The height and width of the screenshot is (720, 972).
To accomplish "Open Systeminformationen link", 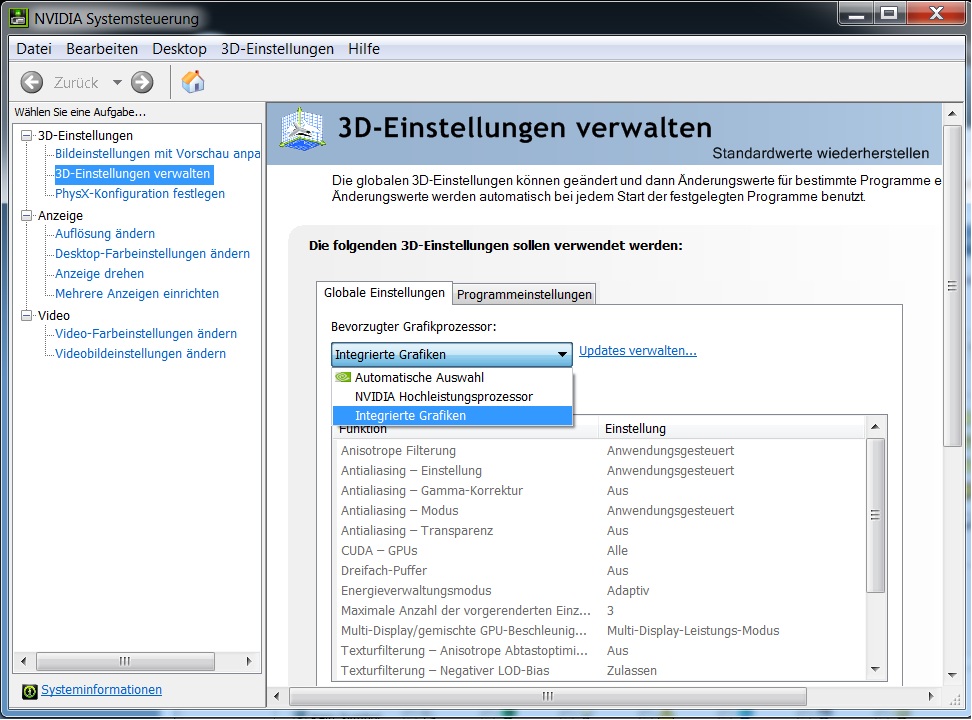I will pos(101,690).
